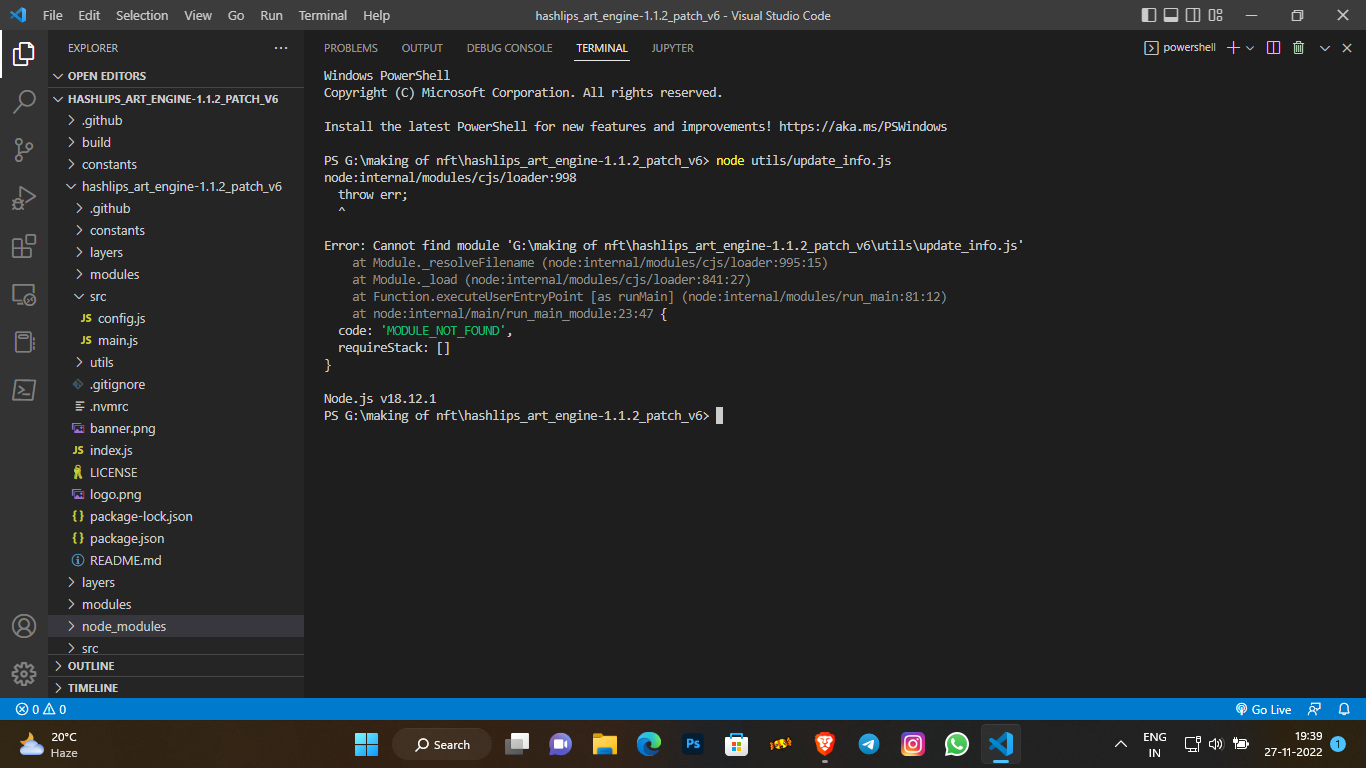Open the Remote Explorer icon
This screenshot has width=1366, height=768.
tap(24, 294)
